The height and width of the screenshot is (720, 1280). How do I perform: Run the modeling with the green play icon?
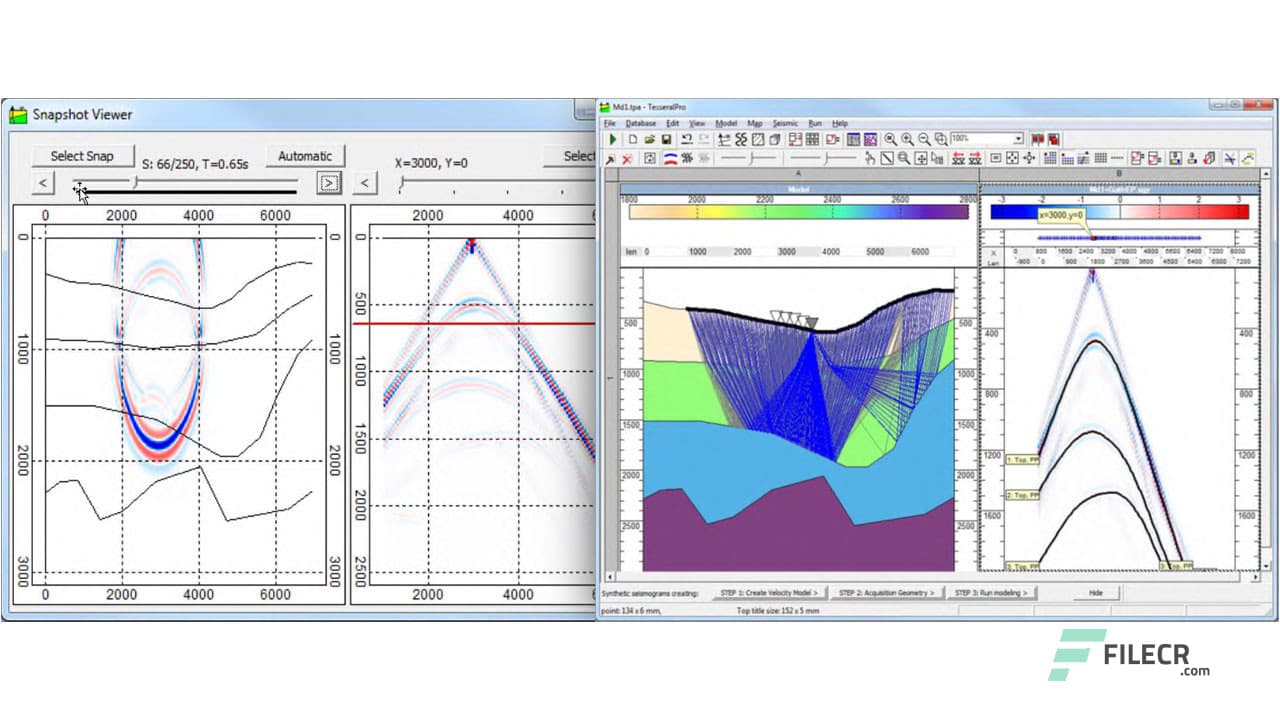click(612, 140)
